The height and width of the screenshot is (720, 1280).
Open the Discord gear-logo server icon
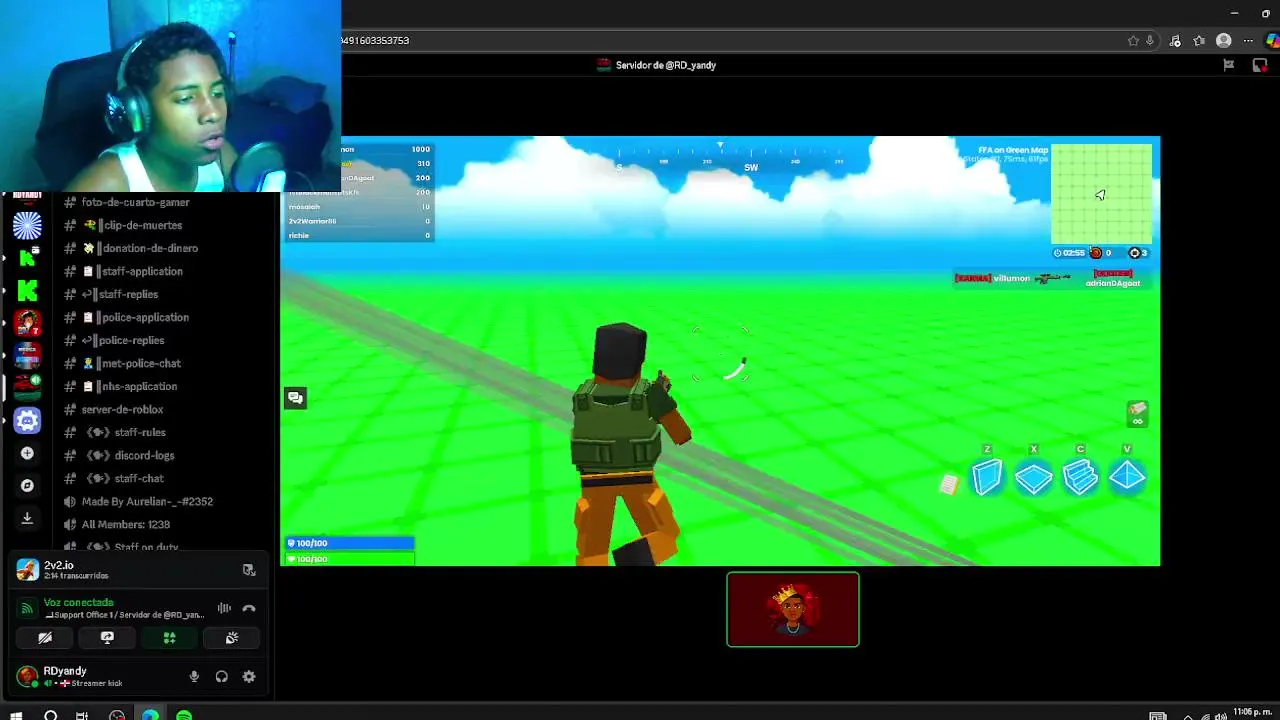point(27,420)
